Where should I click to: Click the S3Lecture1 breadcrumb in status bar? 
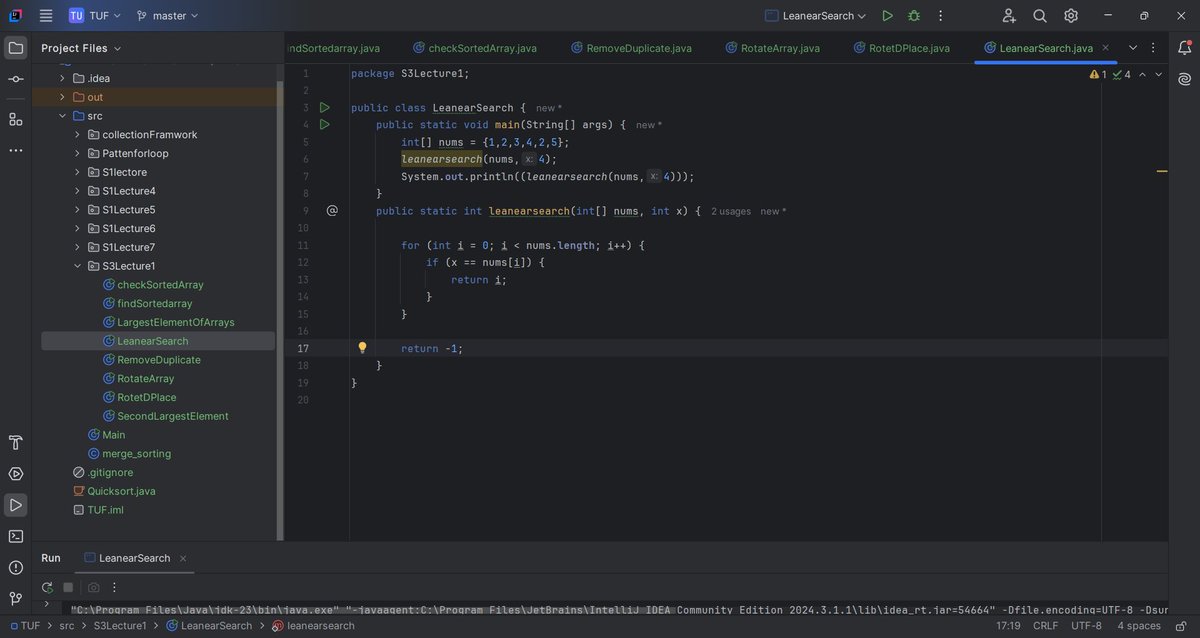coord(120,626)
